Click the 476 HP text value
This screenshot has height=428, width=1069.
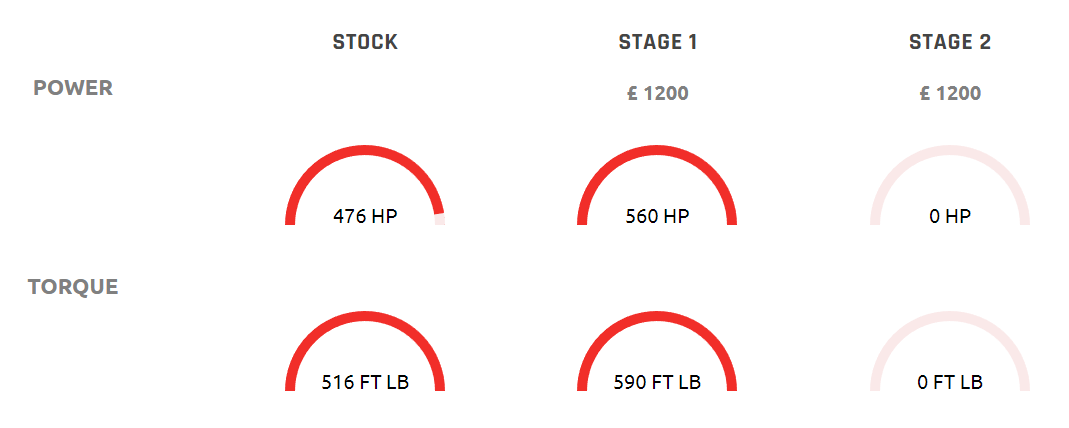(365, 217)
